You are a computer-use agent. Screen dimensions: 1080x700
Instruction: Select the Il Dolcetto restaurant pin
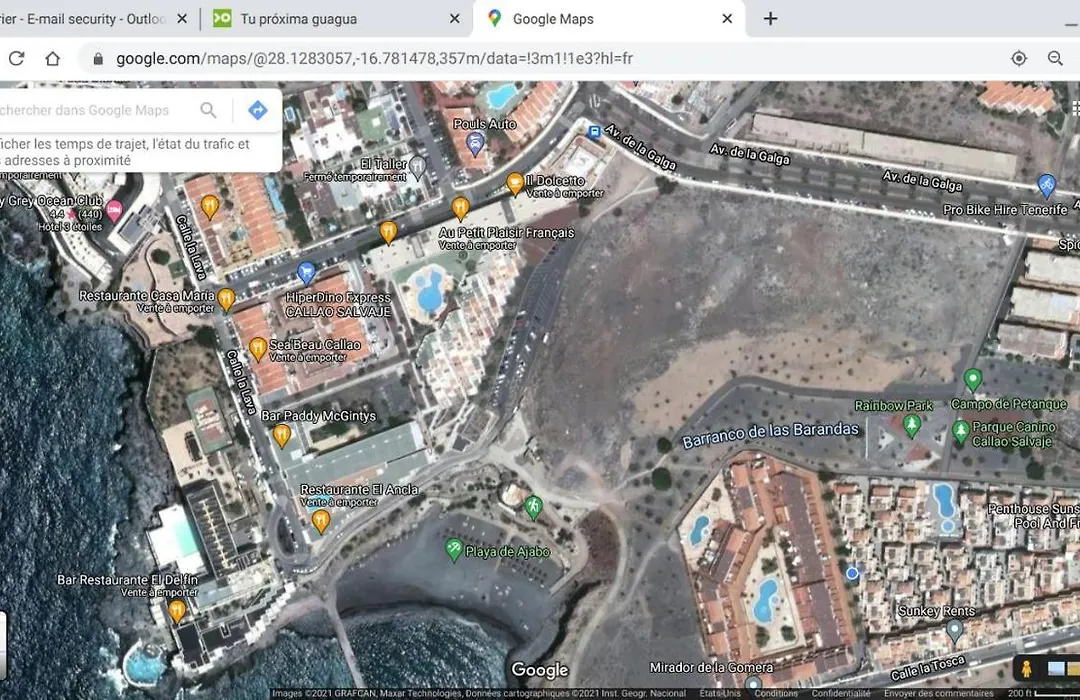(x=515, y=184)
